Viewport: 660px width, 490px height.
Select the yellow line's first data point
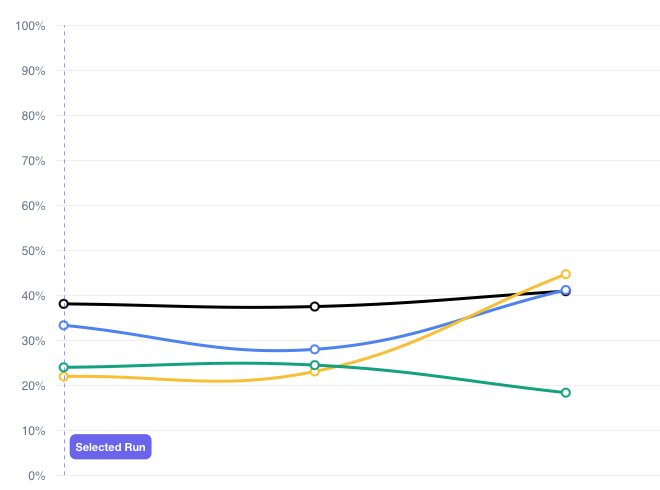[x=64, y=376]
